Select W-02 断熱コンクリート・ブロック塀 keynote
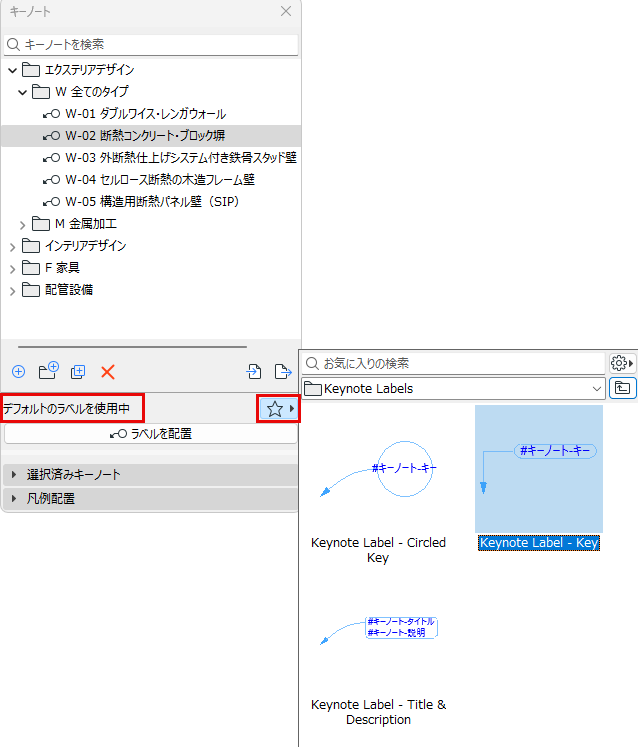Viewport: 638px width, 747px height. tap(151, 136)
